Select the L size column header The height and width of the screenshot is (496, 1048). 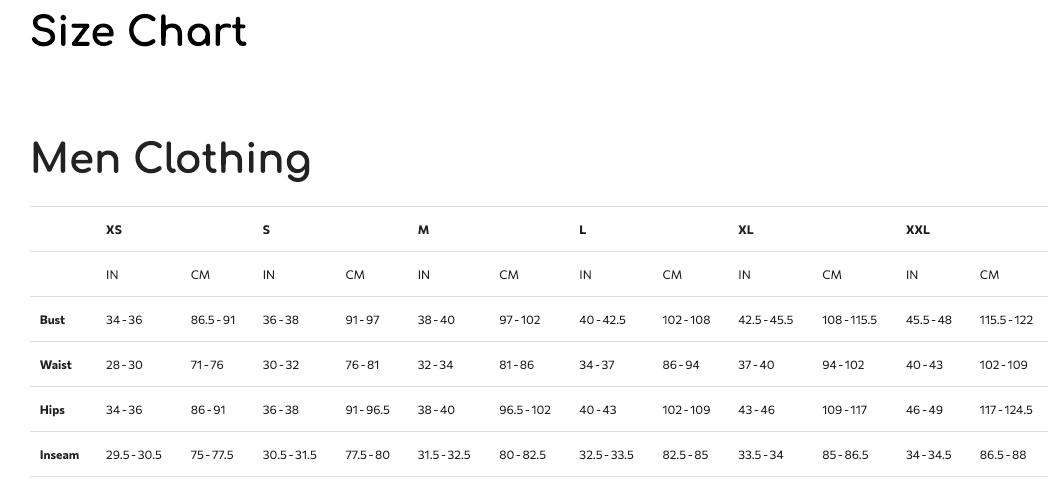click(582, 230)
